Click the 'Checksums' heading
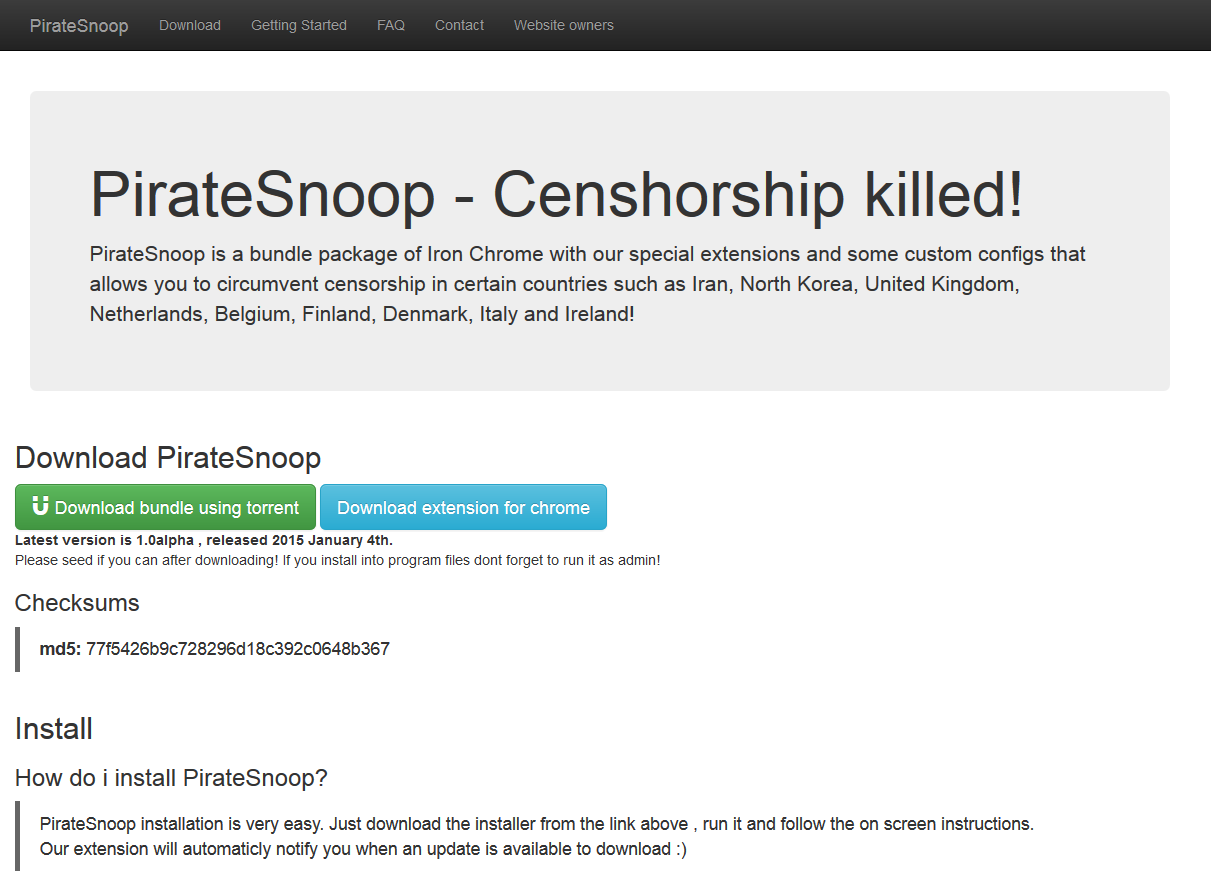 tap(77, 603)
